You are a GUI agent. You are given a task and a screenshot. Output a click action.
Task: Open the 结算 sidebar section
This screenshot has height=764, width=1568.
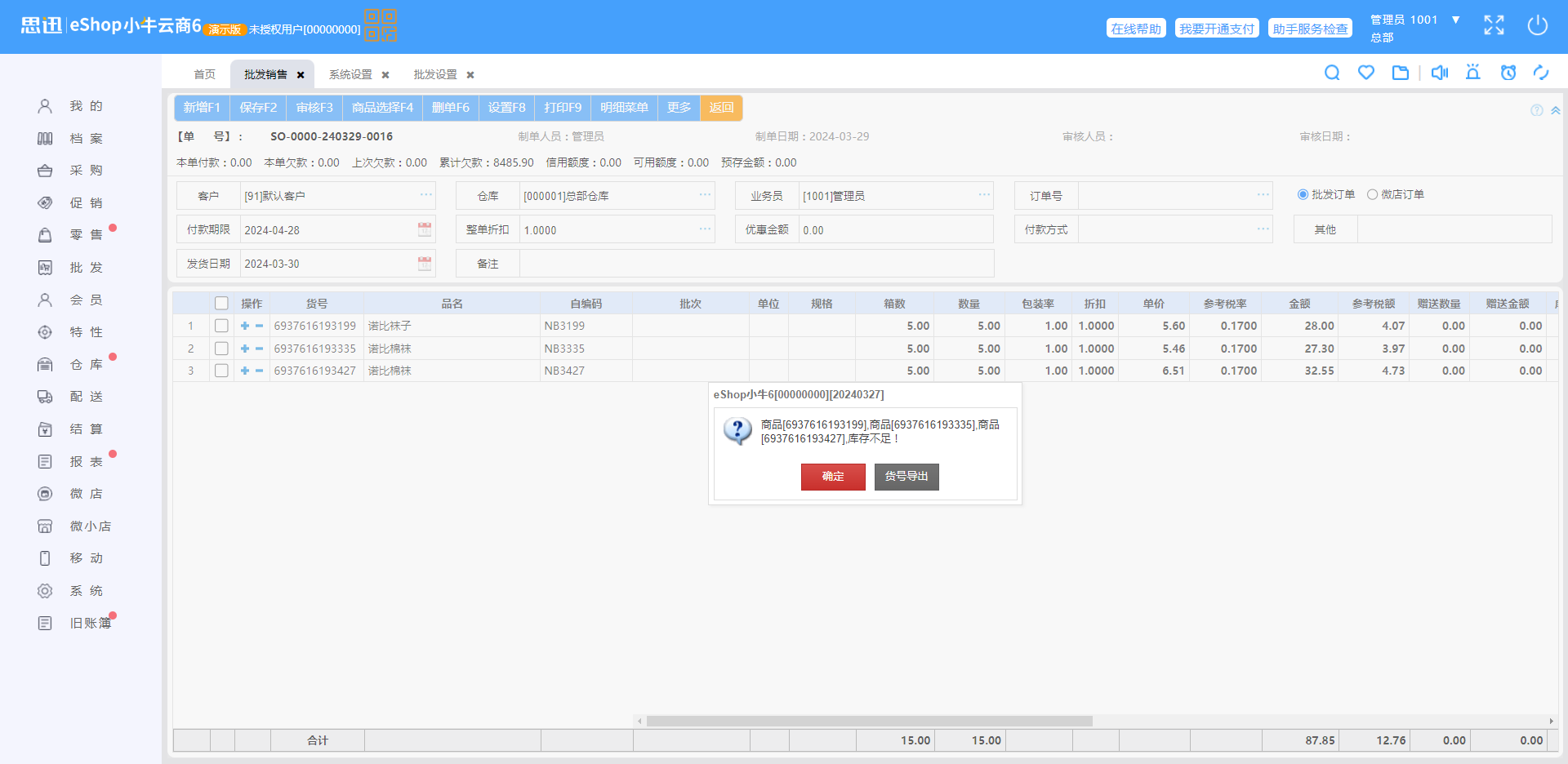(x=70, y=429)
